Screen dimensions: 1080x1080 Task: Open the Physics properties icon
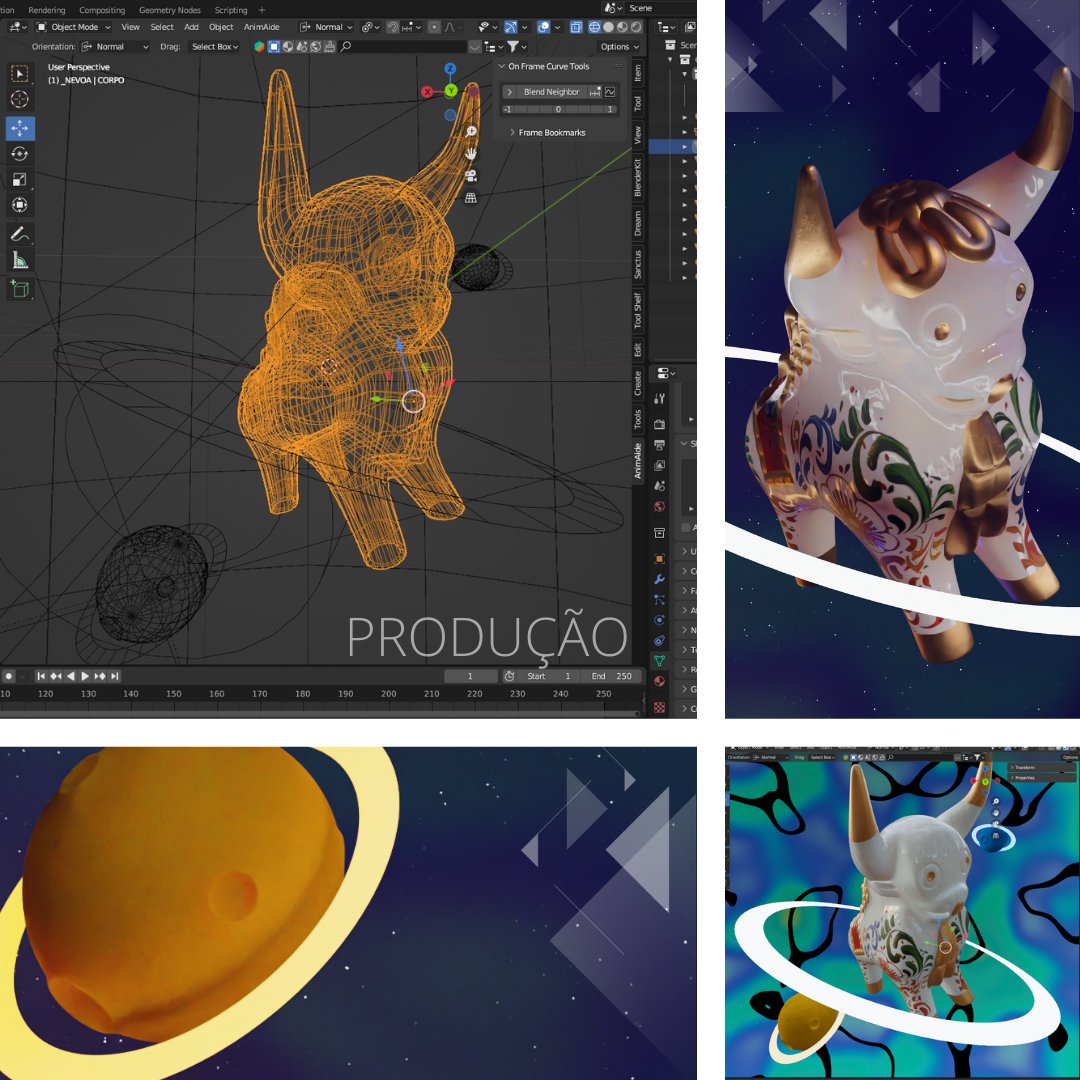[659, 620]
